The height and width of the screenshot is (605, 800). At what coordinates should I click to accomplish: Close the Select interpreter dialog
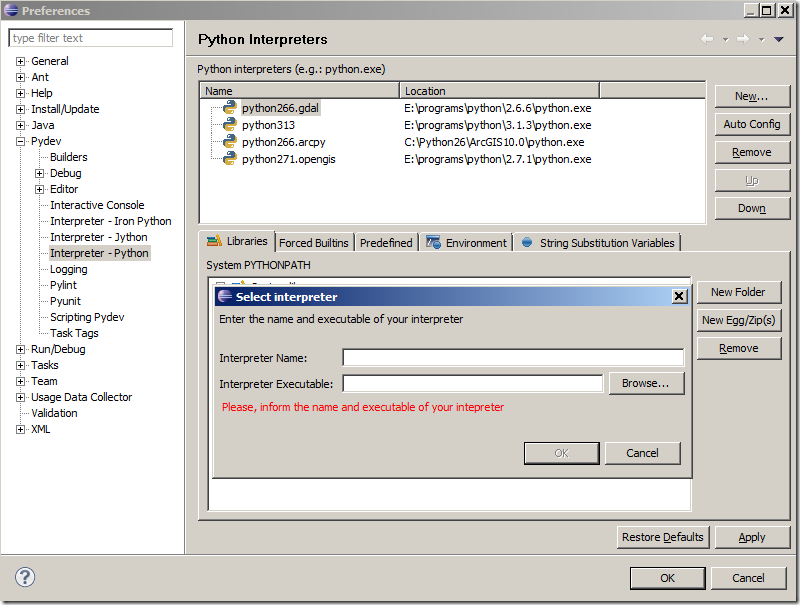[x=679, y=296]
